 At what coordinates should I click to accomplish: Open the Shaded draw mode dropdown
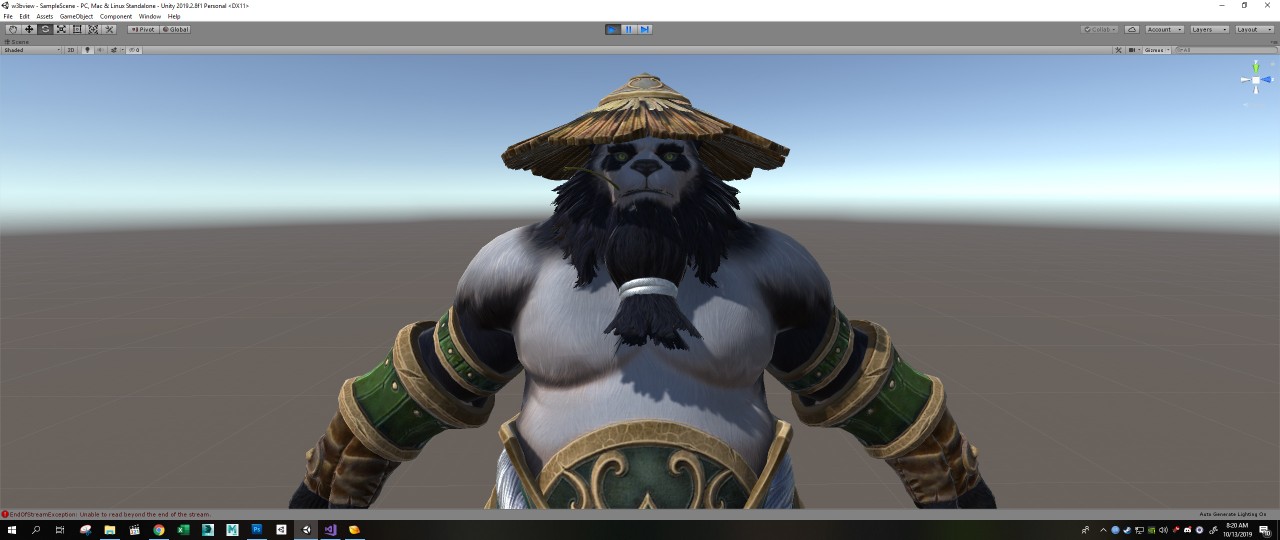(31, 50)
